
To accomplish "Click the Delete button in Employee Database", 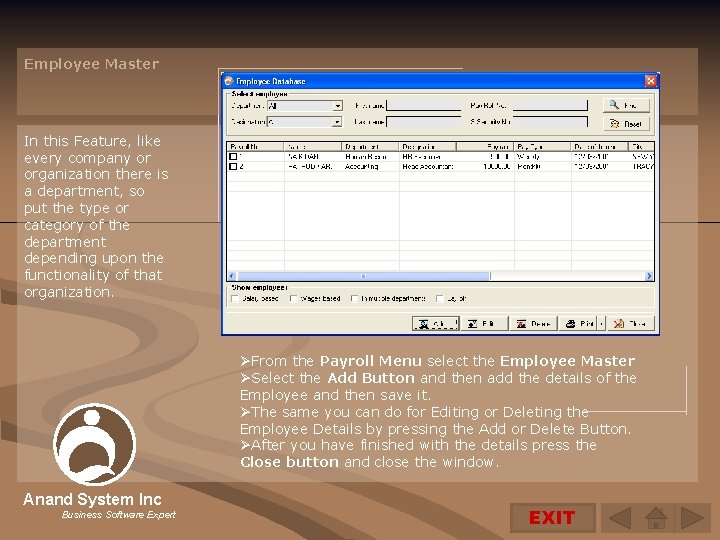I will [534, 323].
